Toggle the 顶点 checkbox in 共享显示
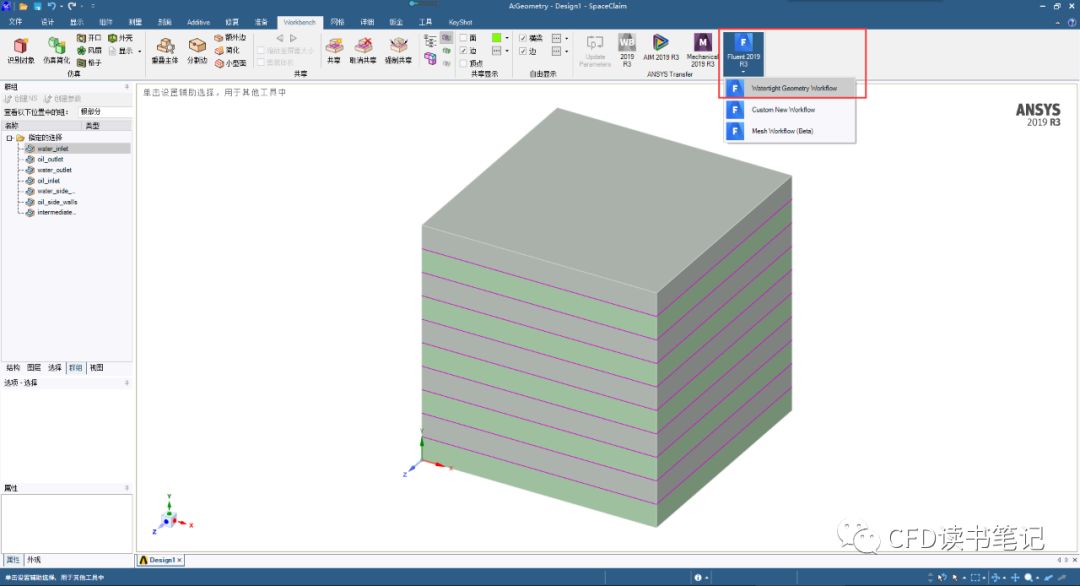Screen dimensions: 1080x586 click(x=464, y=63)
